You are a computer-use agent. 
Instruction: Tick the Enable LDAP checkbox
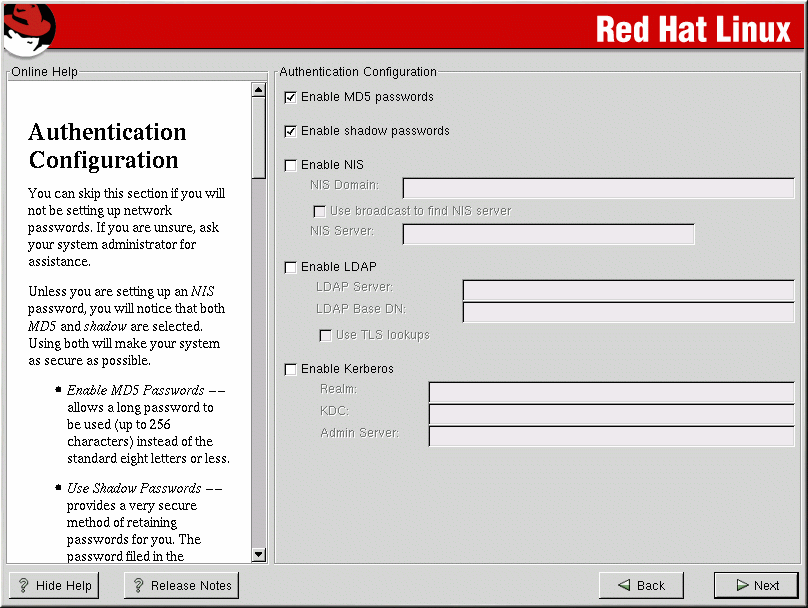(291, 267)
